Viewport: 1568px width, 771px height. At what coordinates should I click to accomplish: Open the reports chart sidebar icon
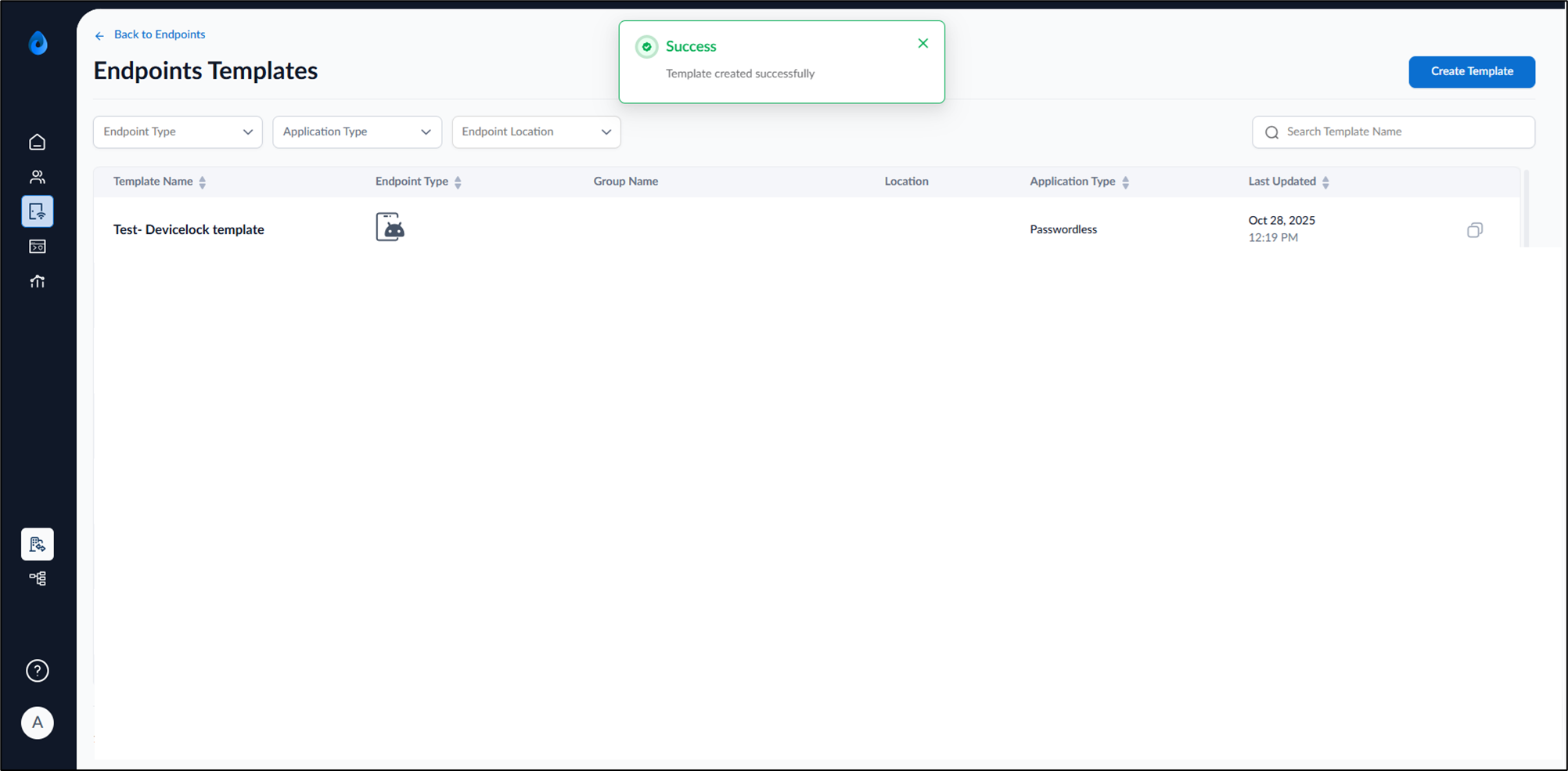click(37, 281)
